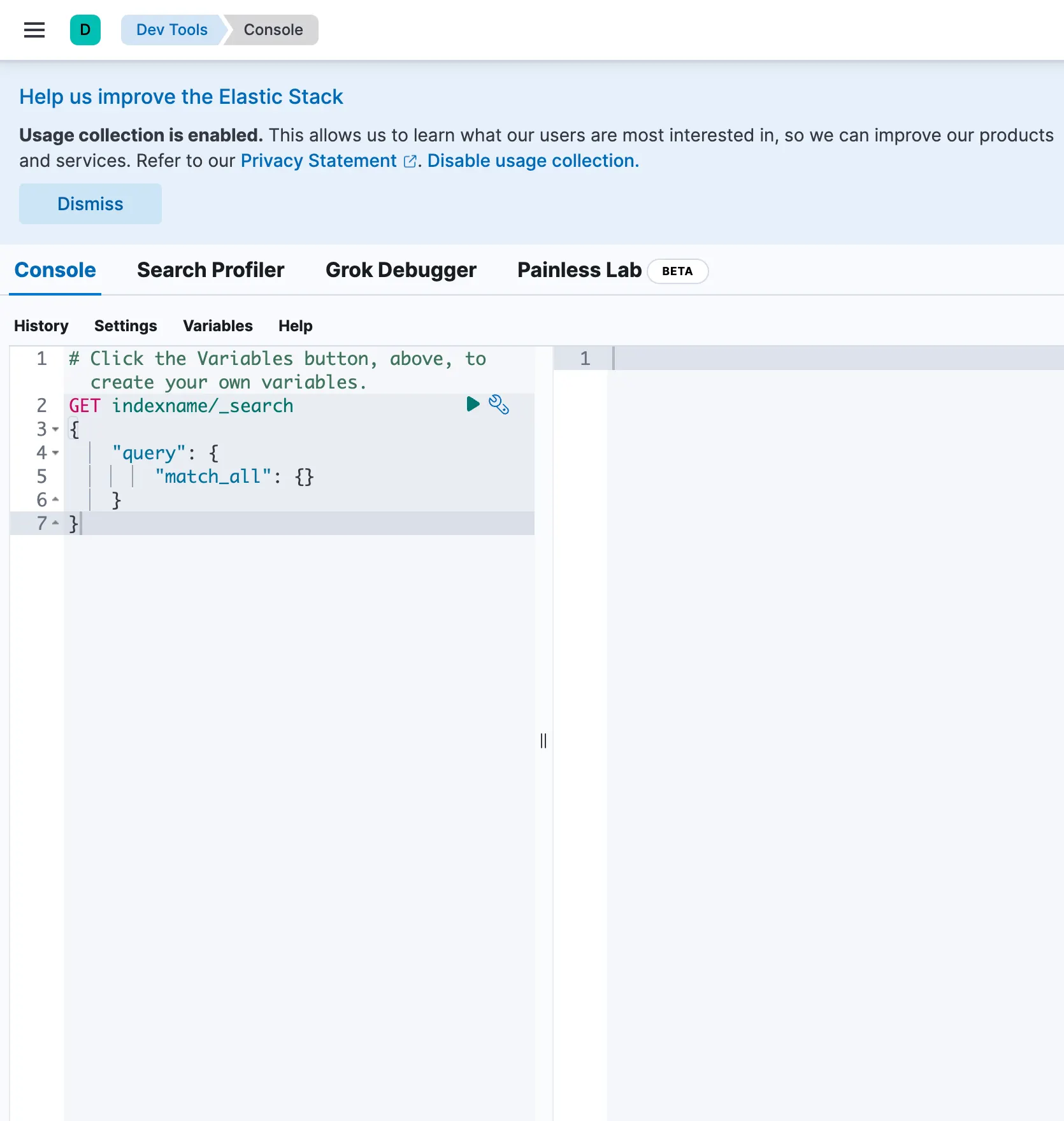This screenshot has width=1064, height=1121.
Task: Click the green D space avatar
Action: click(x=85, y=30)
